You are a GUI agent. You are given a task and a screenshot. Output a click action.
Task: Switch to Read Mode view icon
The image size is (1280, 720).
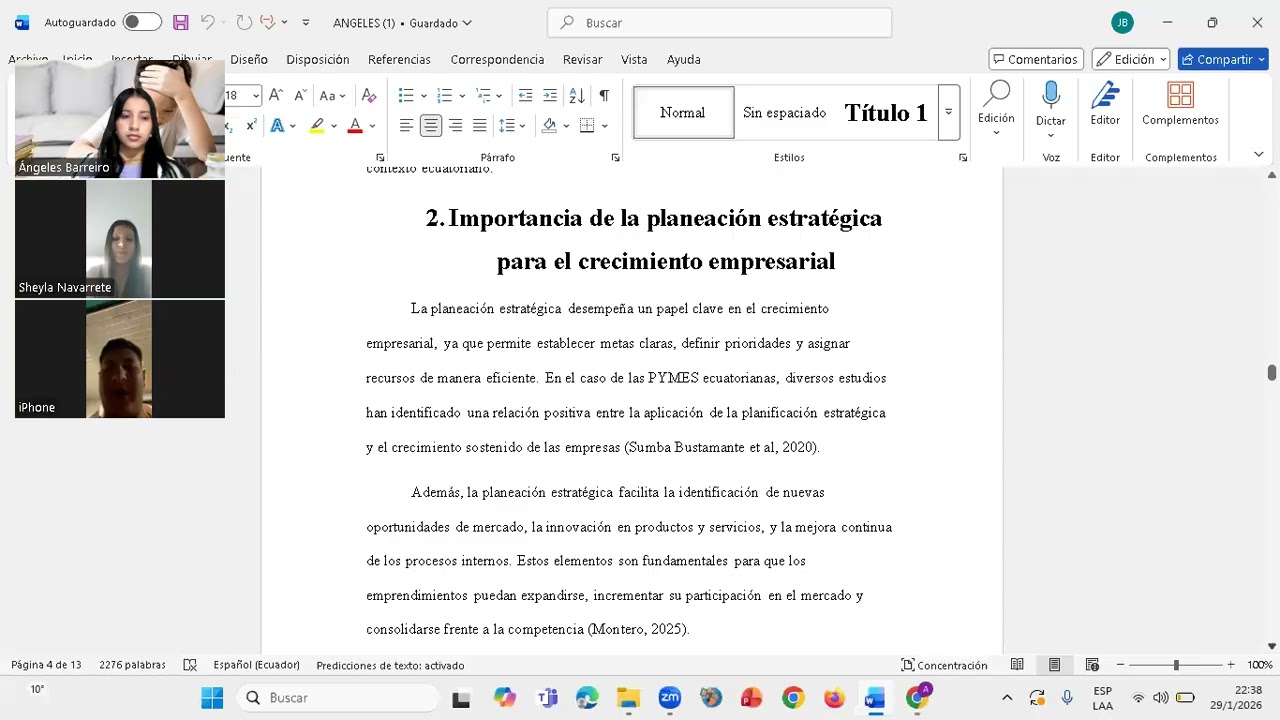pyautogui.click(x=1017, y=665)
